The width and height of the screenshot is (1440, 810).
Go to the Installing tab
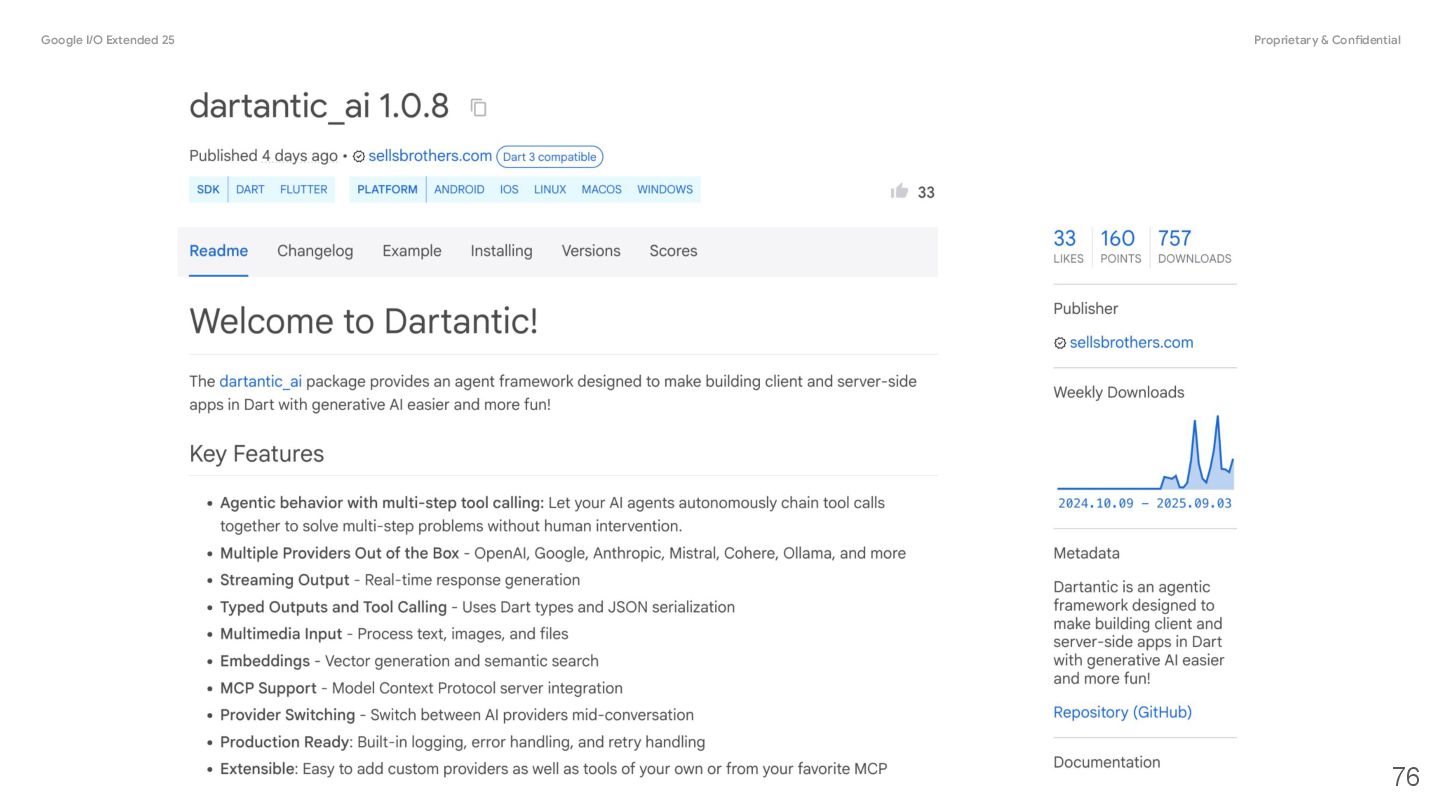tap(501, 251)
